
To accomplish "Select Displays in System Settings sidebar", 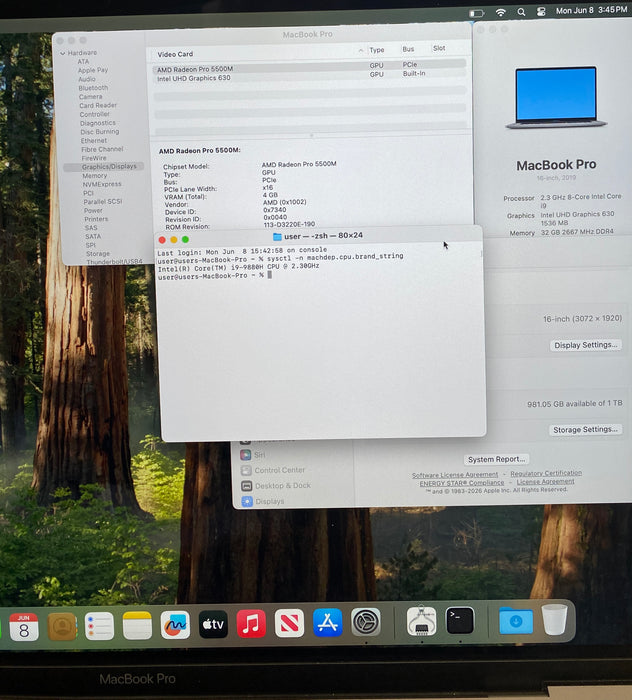I will [x=270, y=501].
